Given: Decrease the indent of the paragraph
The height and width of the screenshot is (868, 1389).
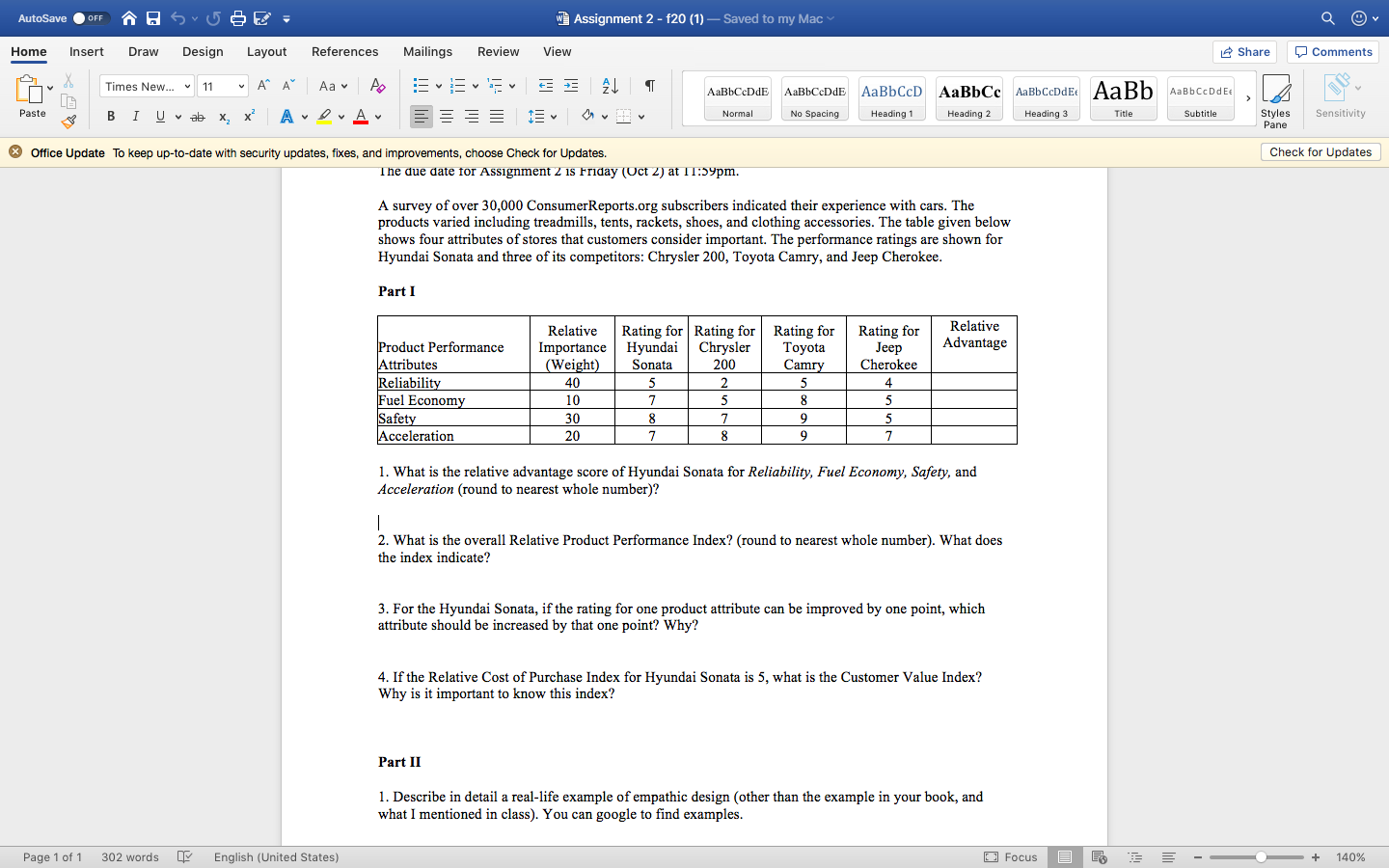Looking at the screenshot, I should [546, 86].
